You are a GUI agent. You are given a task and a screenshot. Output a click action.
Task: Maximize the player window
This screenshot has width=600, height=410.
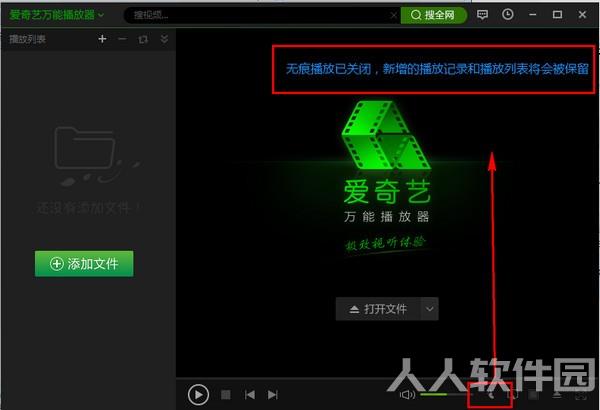557,15
